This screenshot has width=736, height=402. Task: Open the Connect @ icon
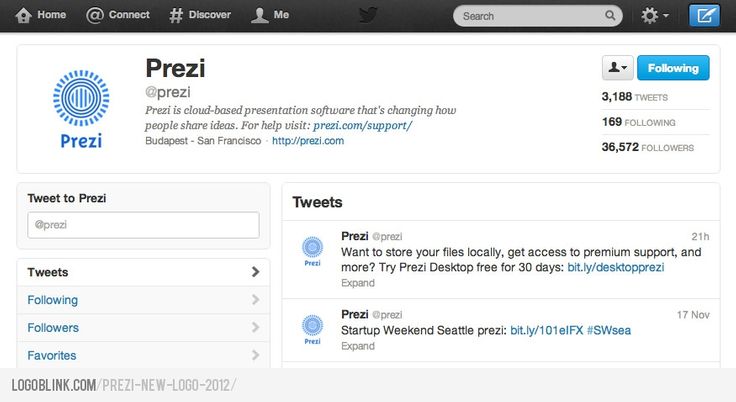point(95,15)
